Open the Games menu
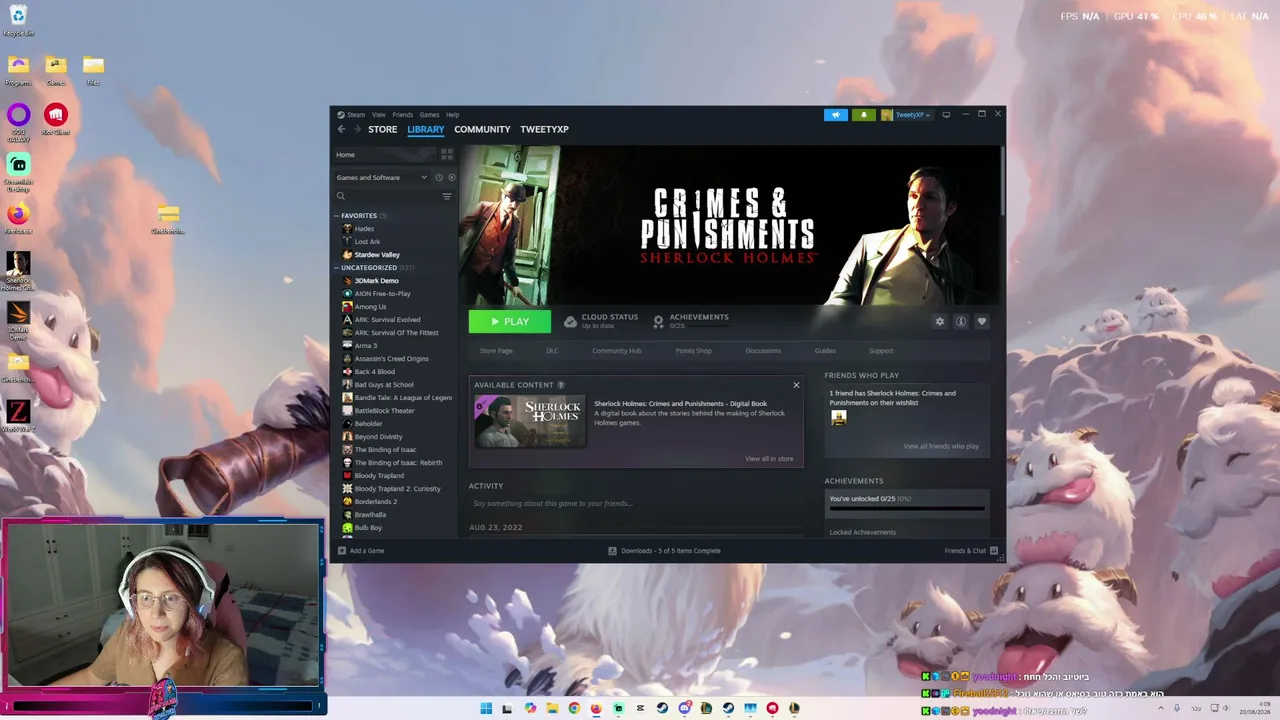Screen dimensions: 1280x720 pyautogui.click(x=429, y=115)
